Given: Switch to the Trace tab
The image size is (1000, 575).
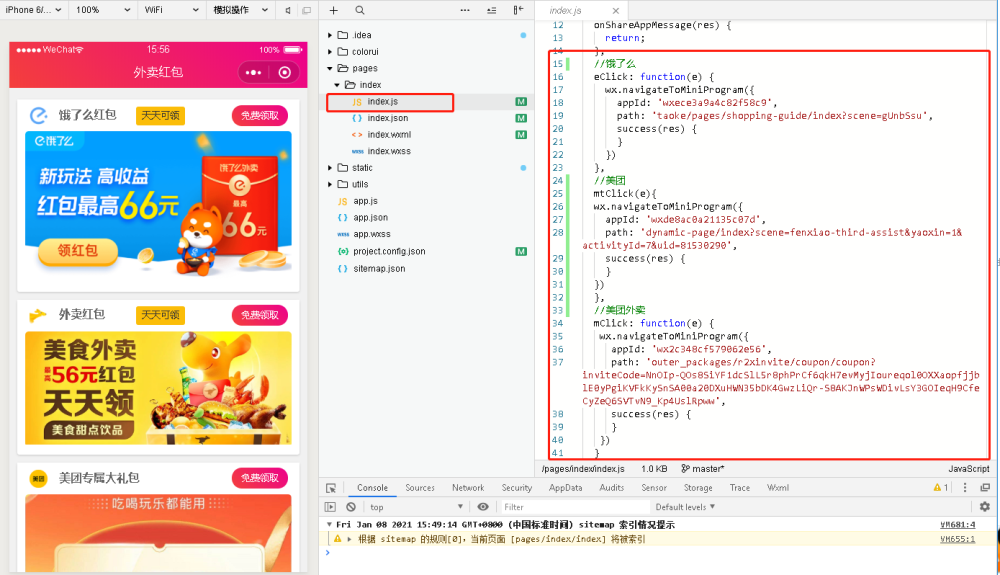Looking at the screenshot, I should (740, 488).
